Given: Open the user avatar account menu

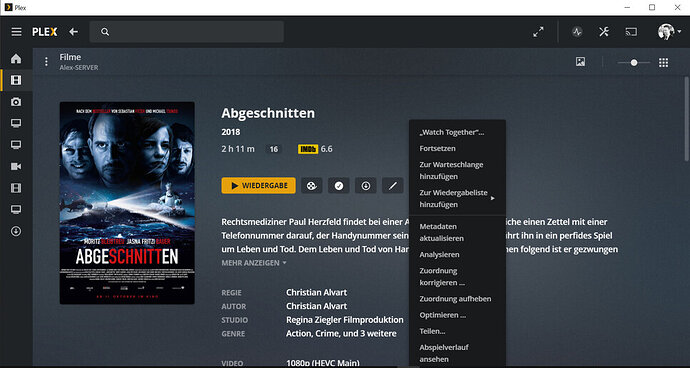Looking at the screenshot, I should [x=669, y=32].
